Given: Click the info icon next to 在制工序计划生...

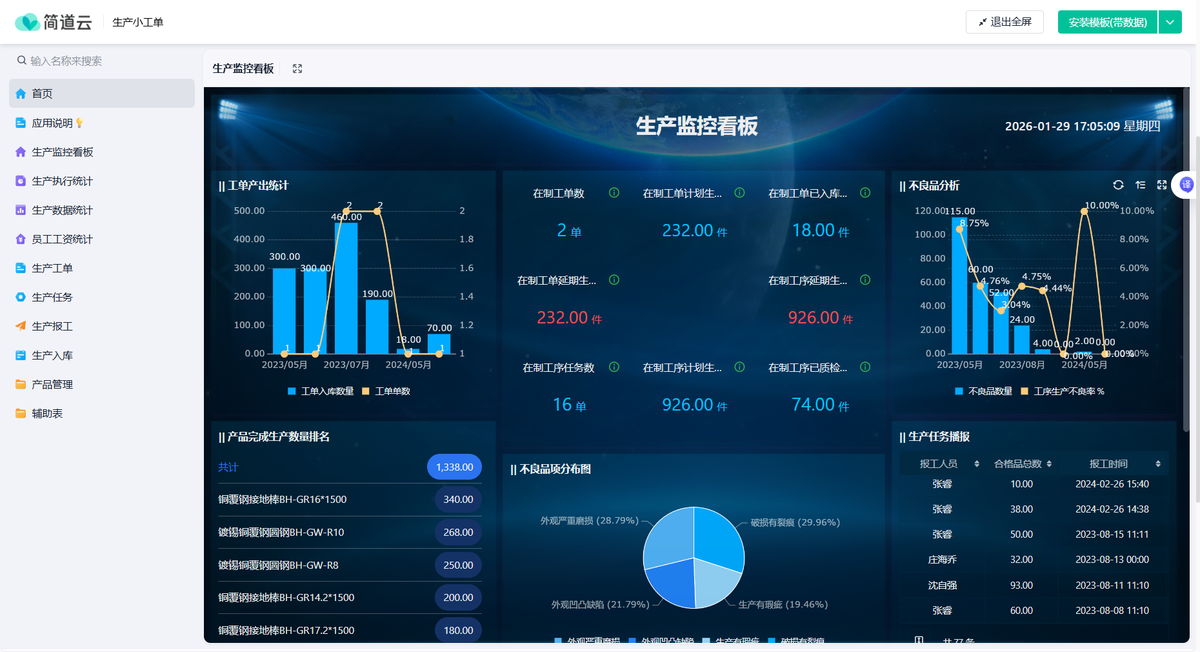Looking at the screenshot, I should [x=739, y=367].
